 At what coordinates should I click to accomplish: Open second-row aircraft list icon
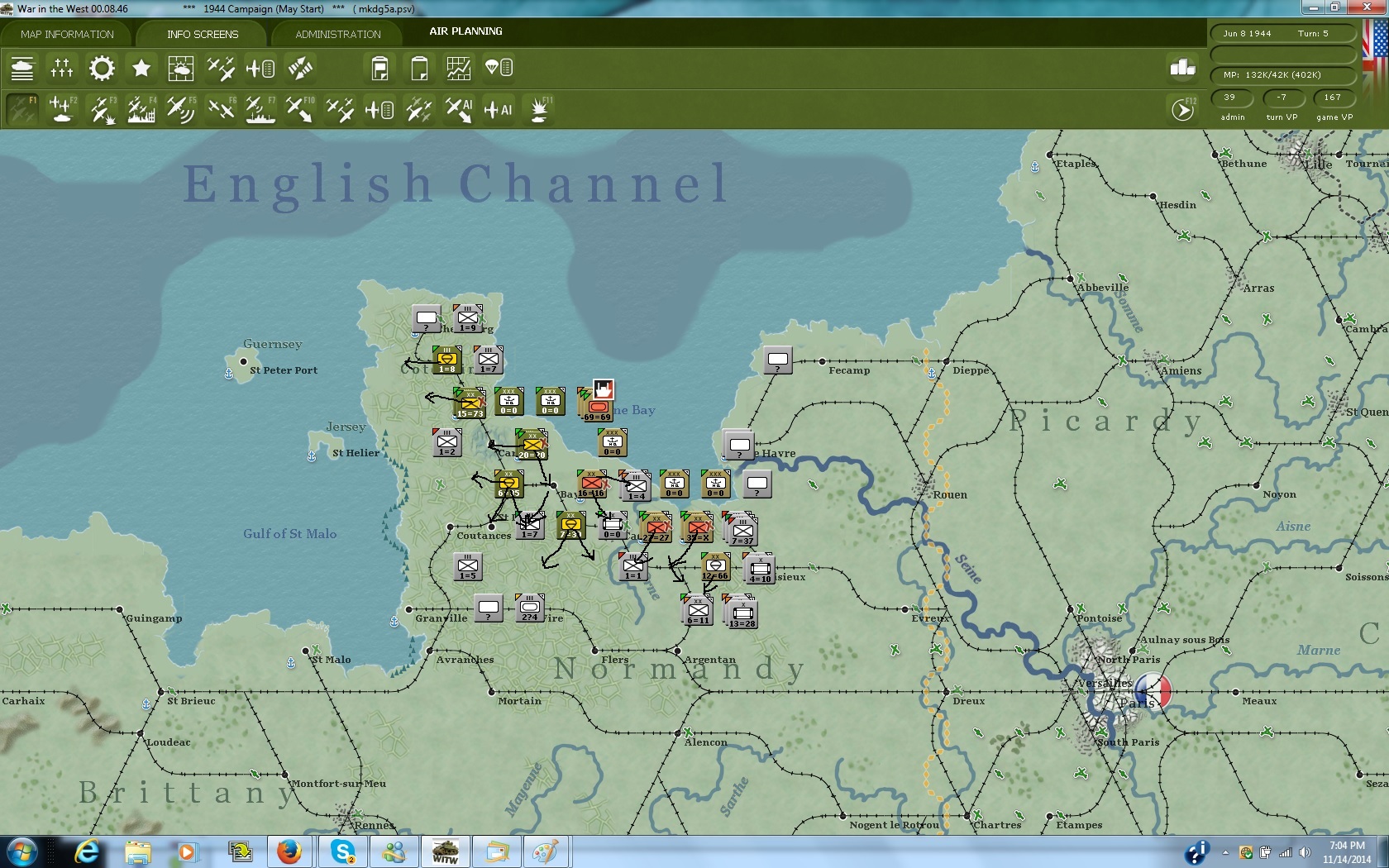tap(379, 109)
